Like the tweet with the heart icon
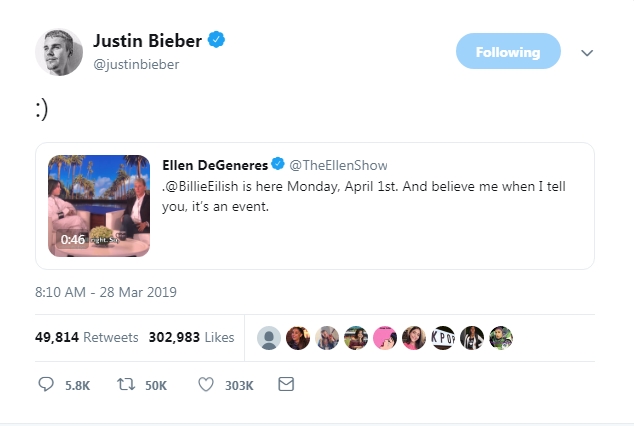 [x=206, y=384]
